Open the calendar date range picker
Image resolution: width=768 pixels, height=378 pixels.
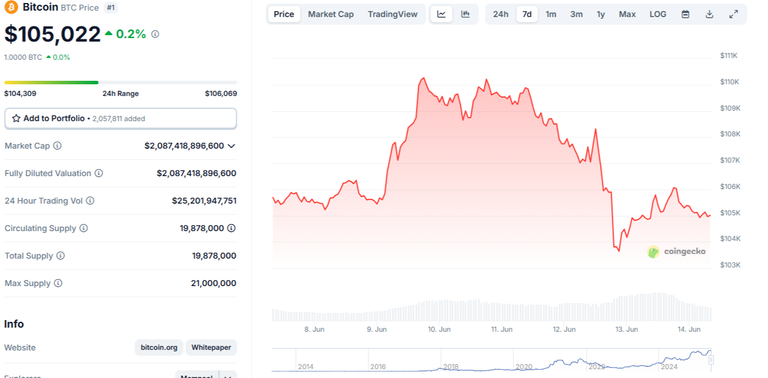[x=686, y=14]
